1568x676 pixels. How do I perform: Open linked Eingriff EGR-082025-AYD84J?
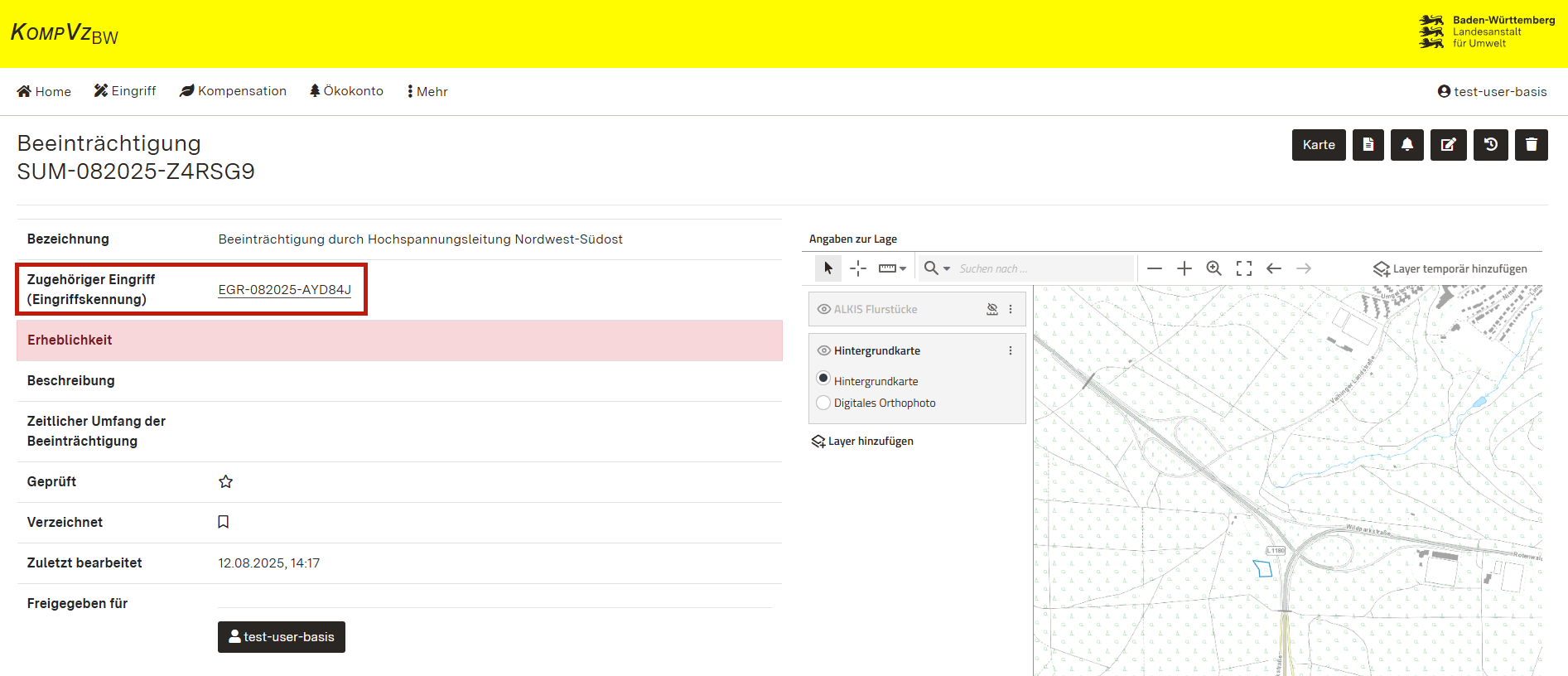284,289
